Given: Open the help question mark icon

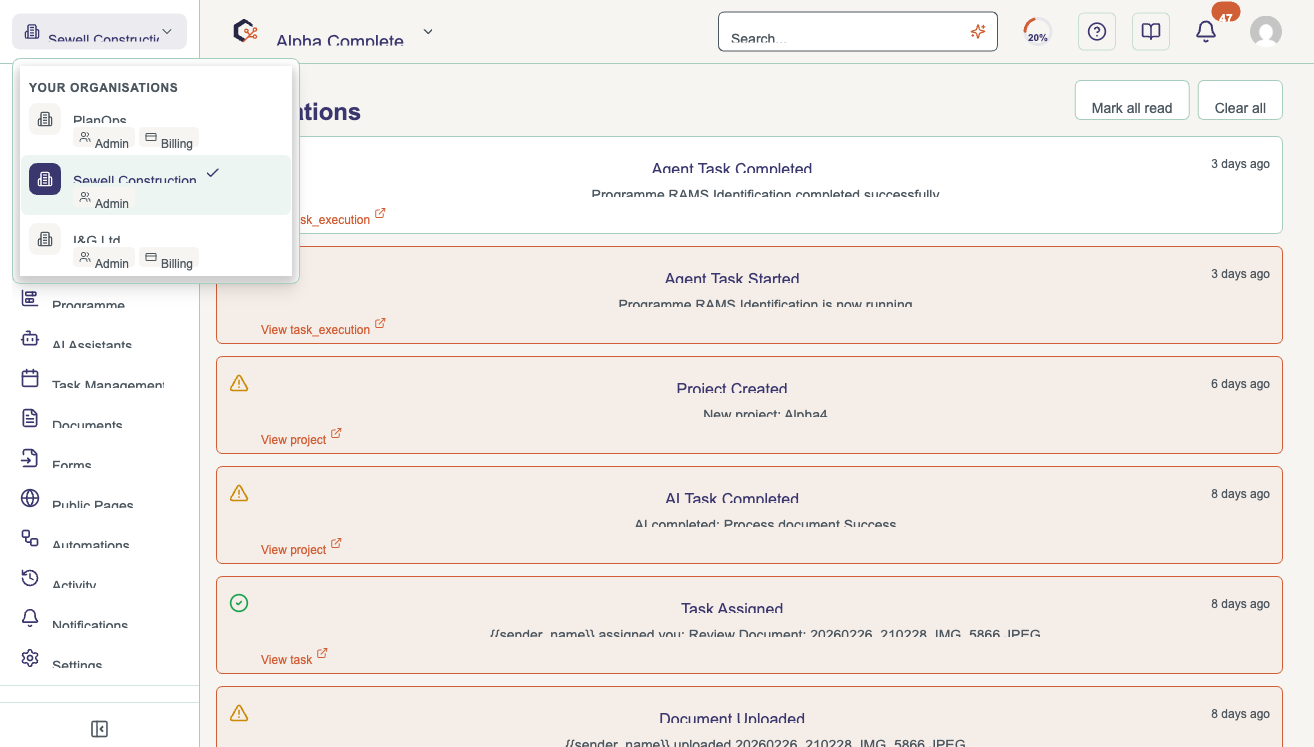Looking at the screenshot, I should [x=1097, y=32].
